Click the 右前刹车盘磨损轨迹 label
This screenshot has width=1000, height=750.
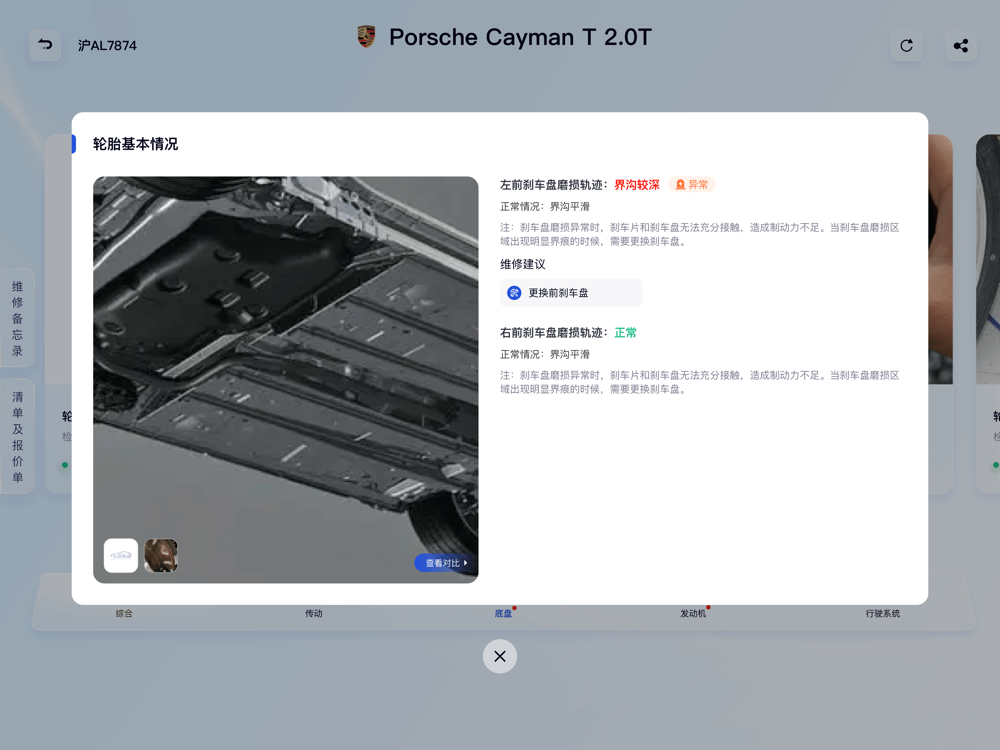(x=552, y=333)
